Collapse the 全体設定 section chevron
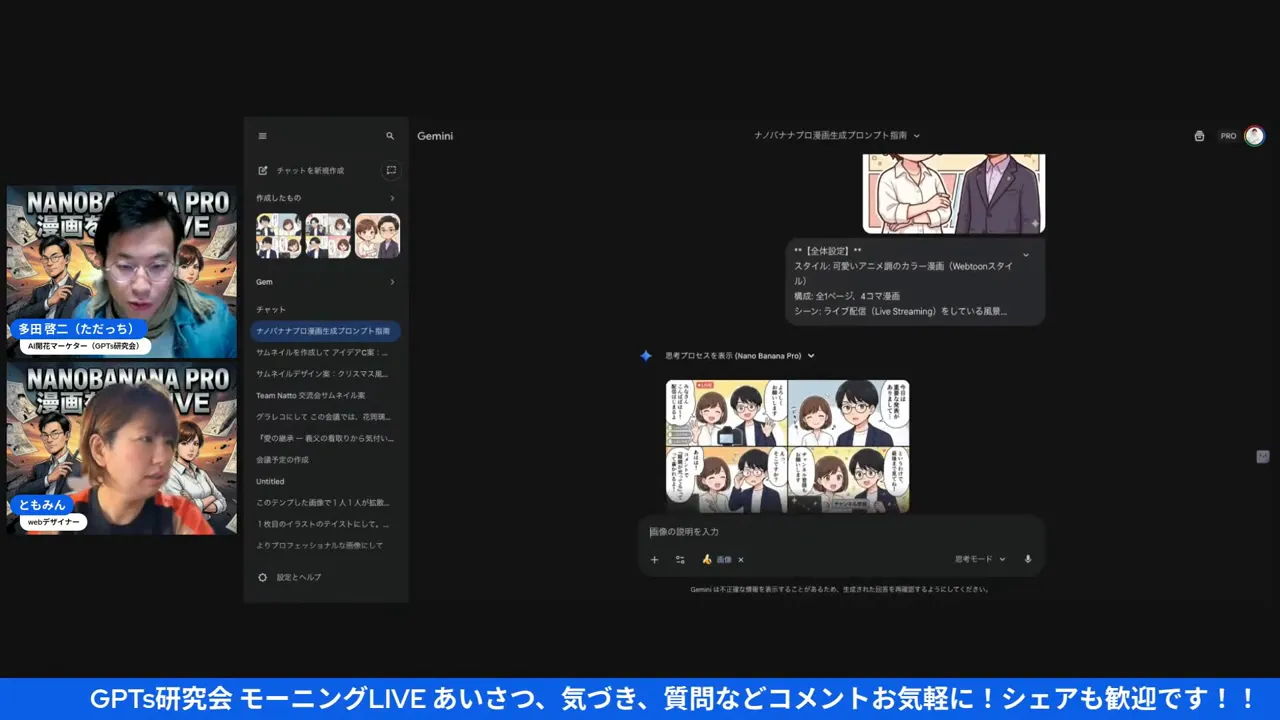The image size is (1280, 720). 1026,254
